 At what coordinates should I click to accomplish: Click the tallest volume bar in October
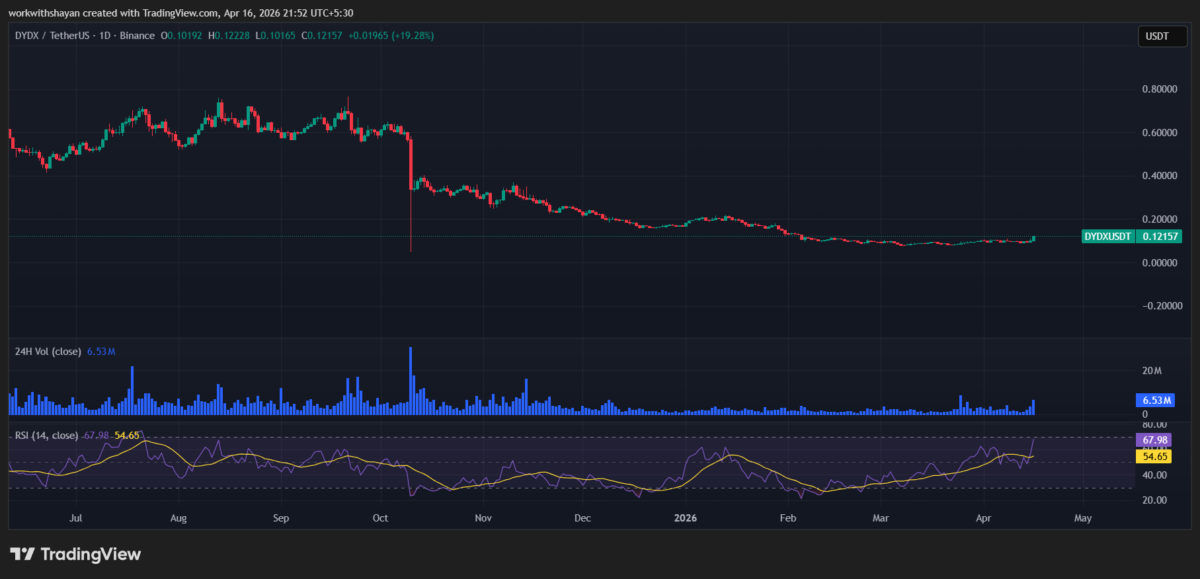click(x=411, y=380)
